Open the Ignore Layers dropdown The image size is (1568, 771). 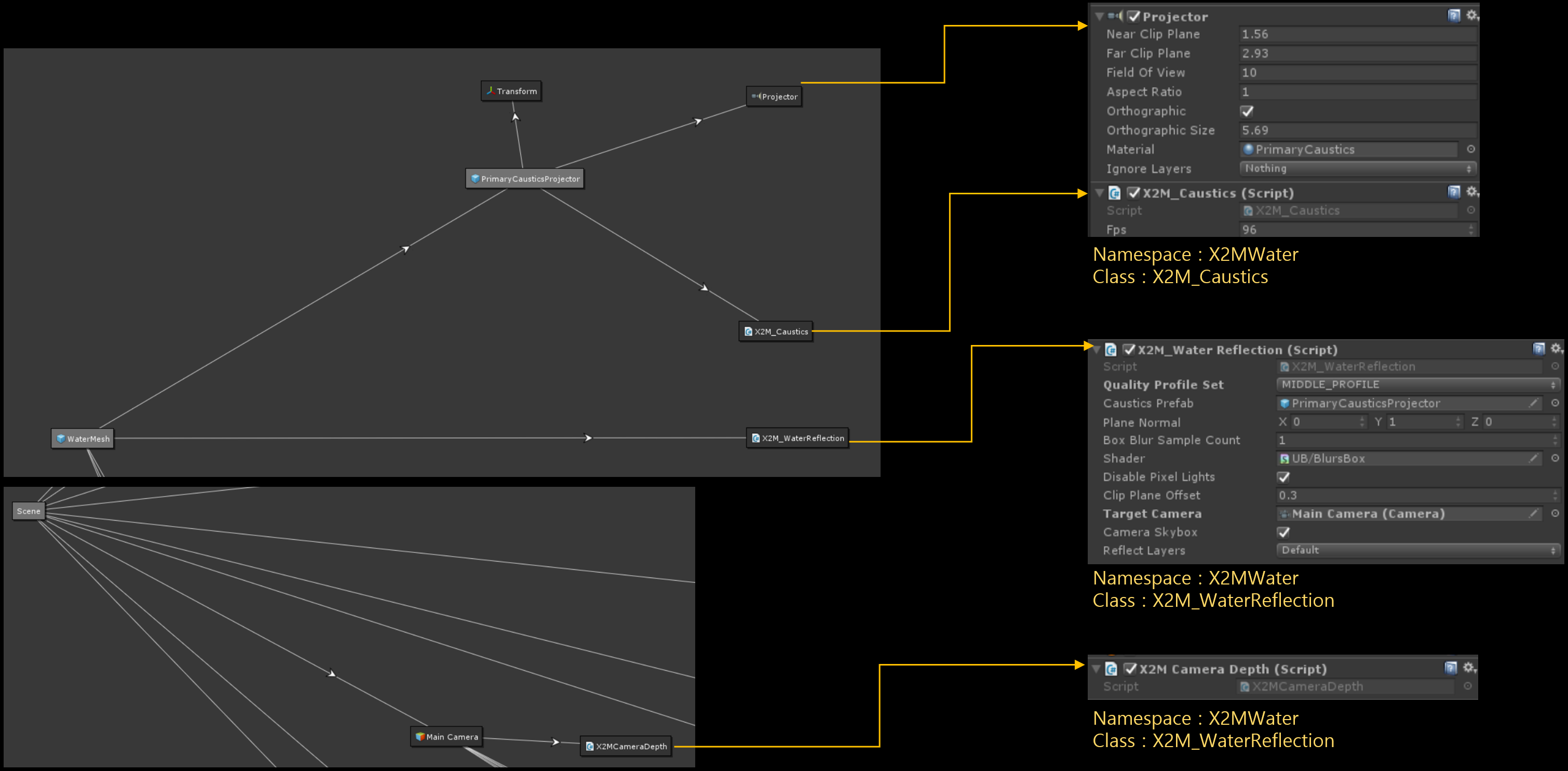pyautogui.click(x=1357, y=168)
